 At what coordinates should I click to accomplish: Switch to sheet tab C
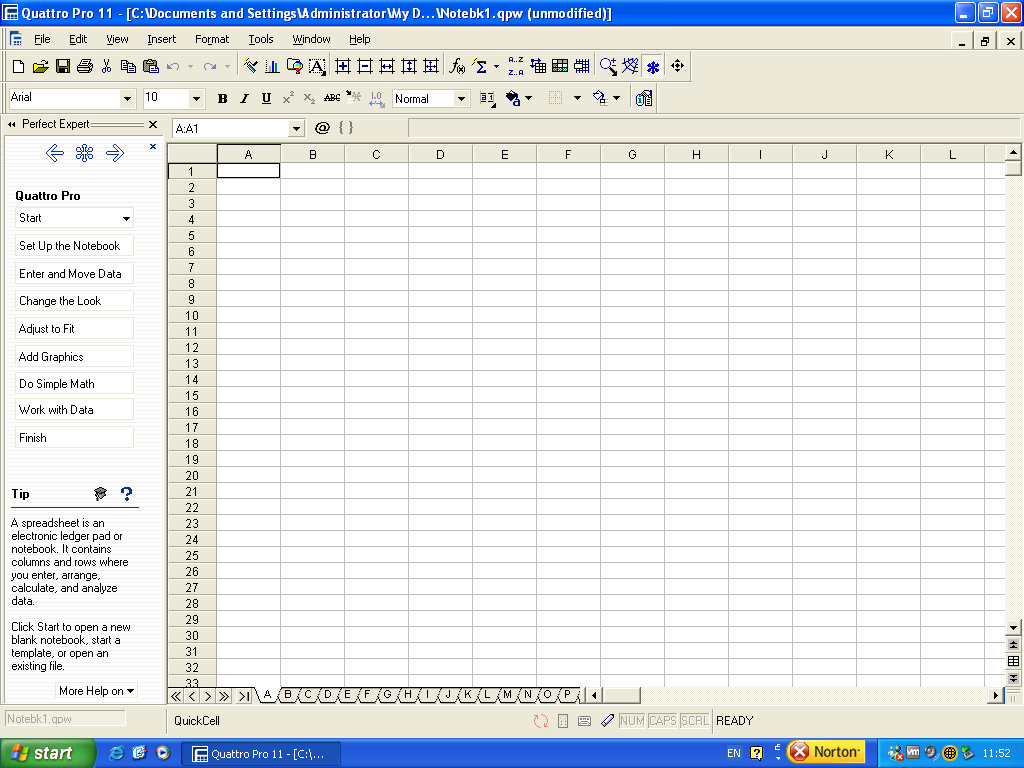click(x=308, y=695)
